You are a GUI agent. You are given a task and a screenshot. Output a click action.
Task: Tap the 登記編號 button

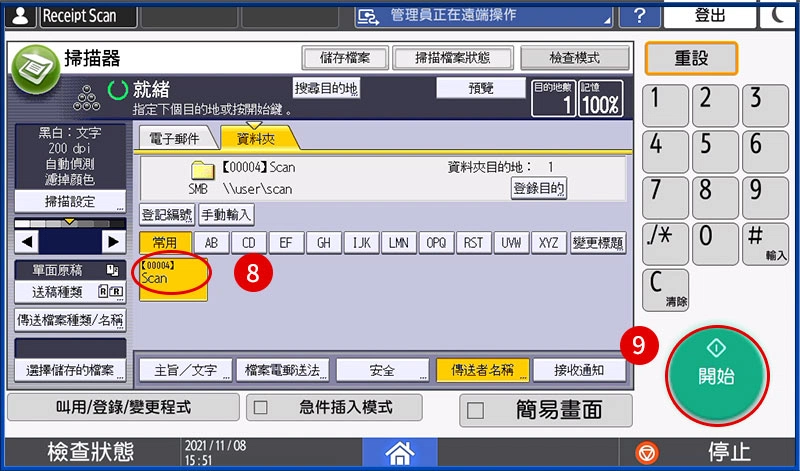click(x=167, y=215)
